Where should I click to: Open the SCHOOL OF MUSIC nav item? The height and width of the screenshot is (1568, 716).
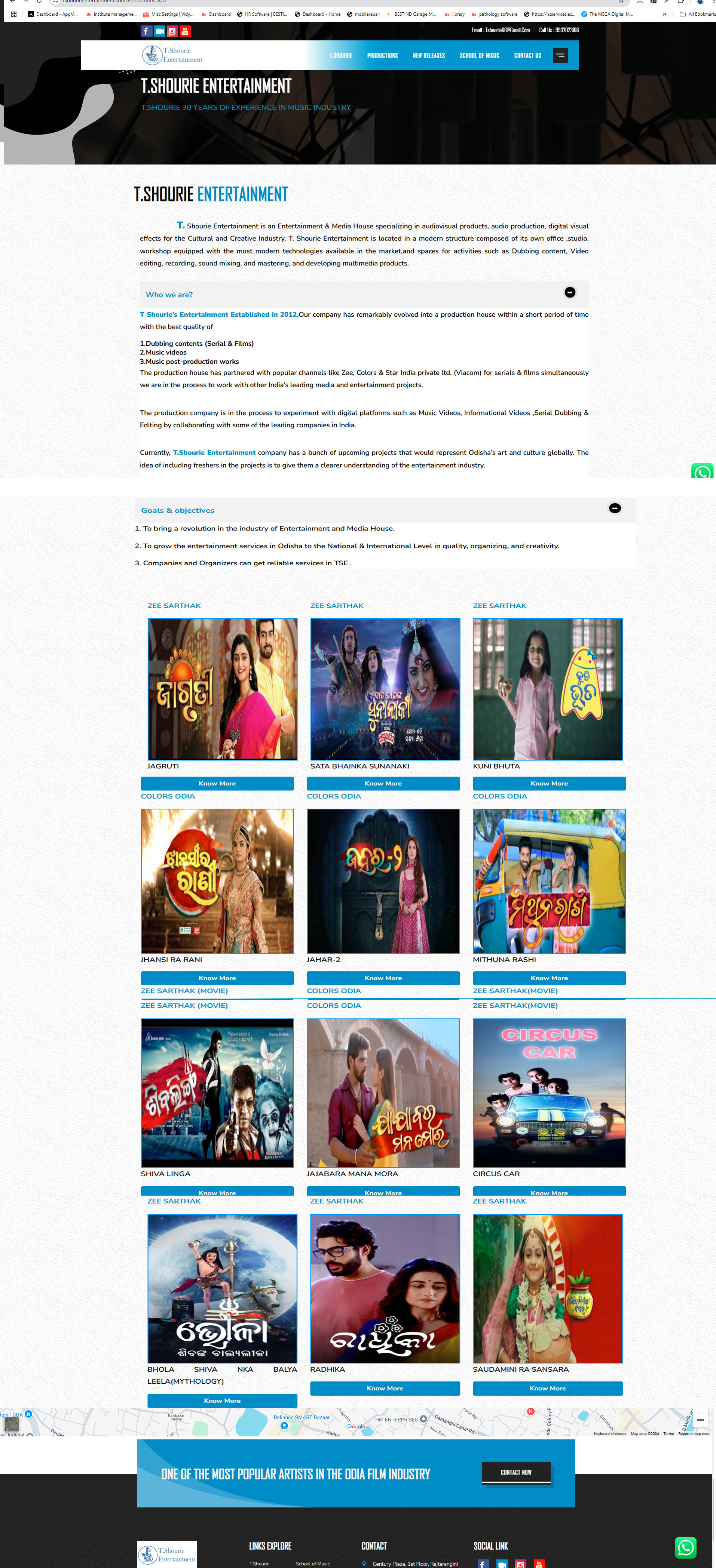480,55
